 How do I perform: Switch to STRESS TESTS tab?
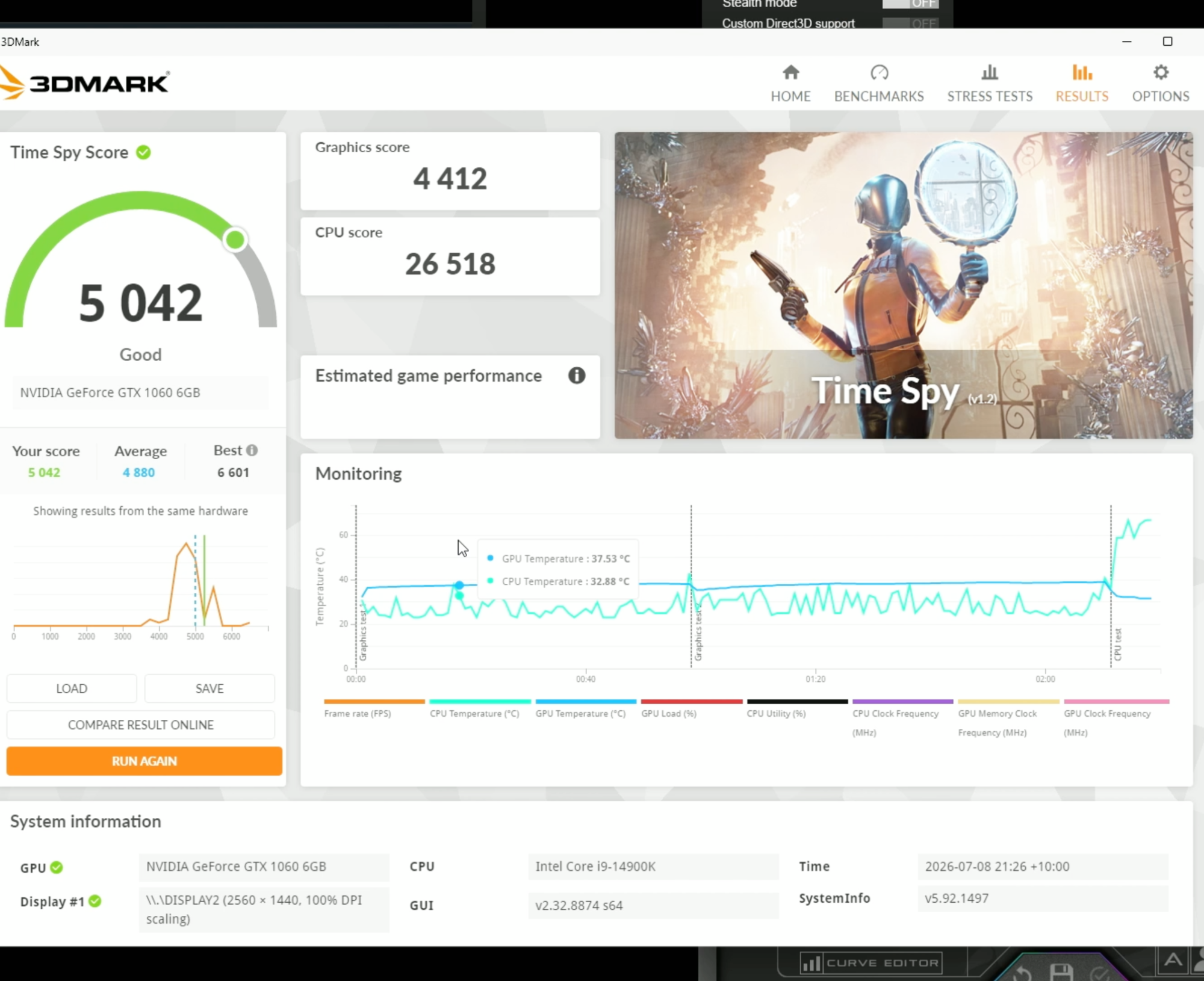tap(990, 84)
